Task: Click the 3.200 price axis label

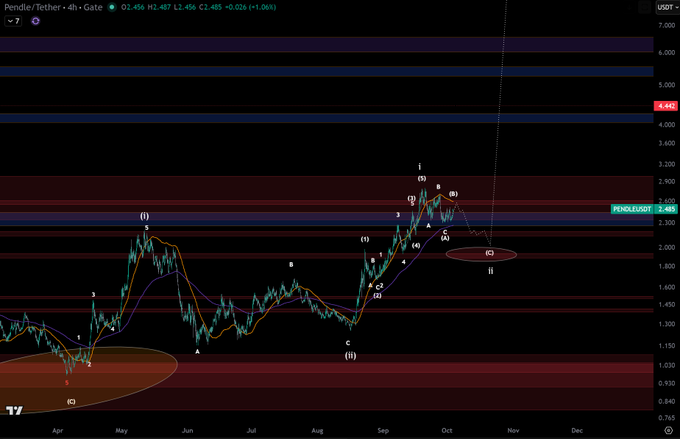Action: tap(666, 164)
